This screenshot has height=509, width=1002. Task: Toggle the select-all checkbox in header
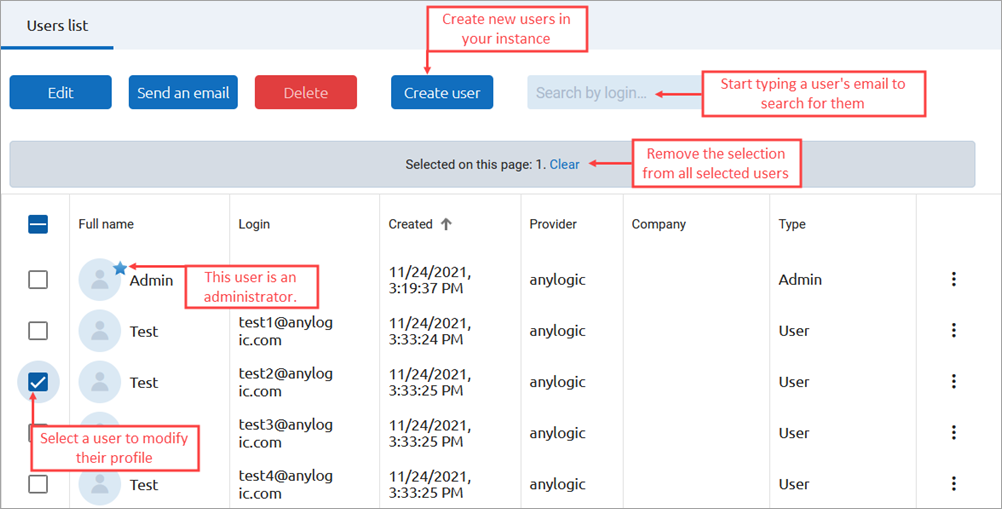pos(38,224)
